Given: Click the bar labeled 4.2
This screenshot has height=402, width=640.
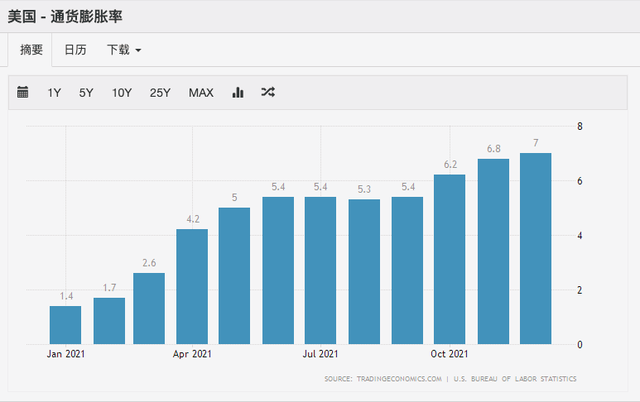Looking at the screenshot, I should 192,287.
